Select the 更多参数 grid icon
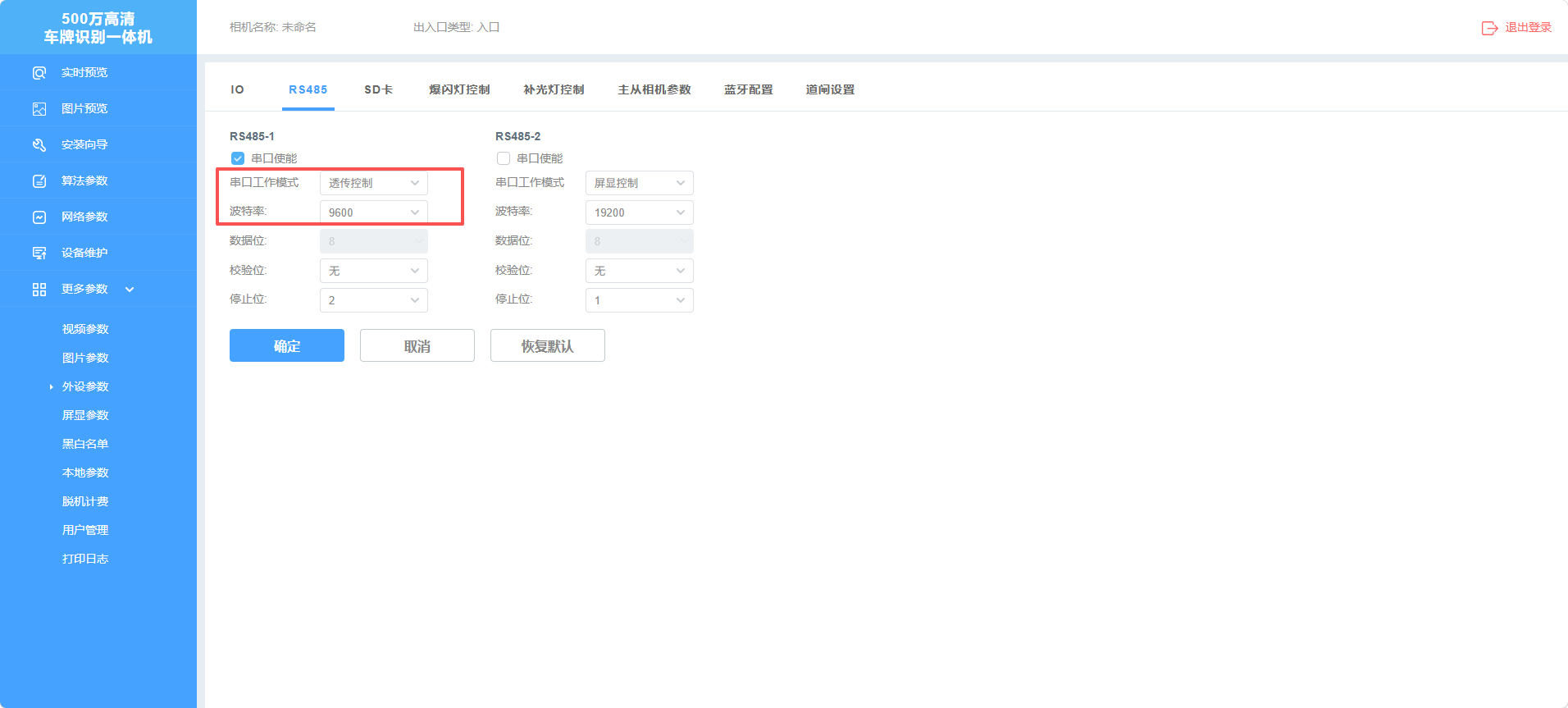 [x=39, y=290]
